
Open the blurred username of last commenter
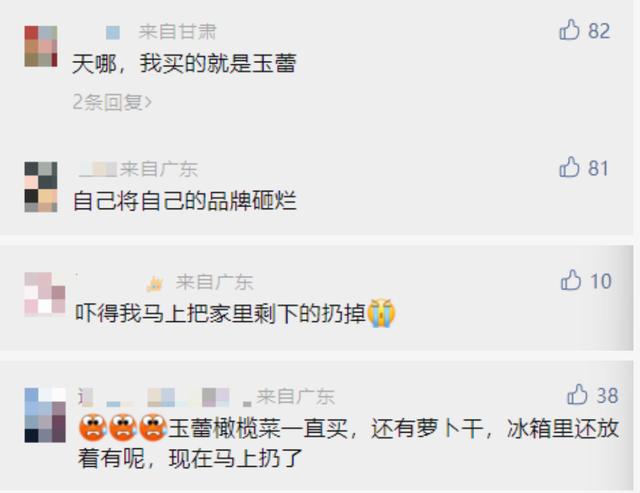tap(164, 398)
